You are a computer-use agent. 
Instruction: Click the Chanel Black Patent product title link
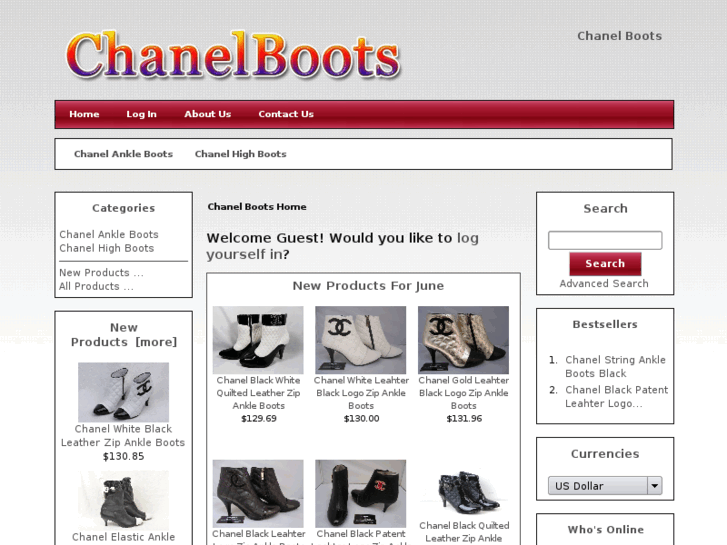361,536
